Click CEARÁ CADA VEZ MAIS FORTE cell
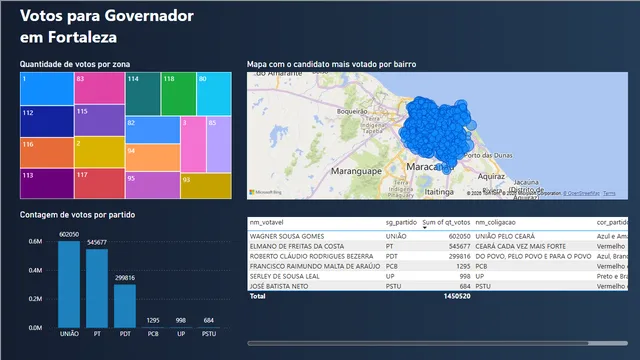 (x=520, y=246)
